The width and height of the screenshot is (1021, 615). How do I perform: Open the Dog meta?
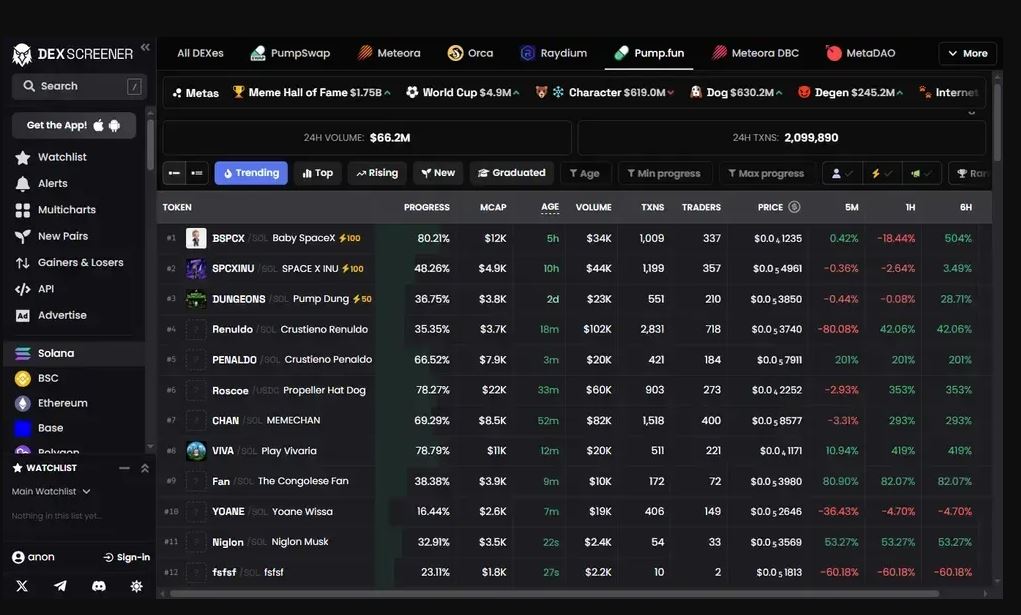coord(736,93)
